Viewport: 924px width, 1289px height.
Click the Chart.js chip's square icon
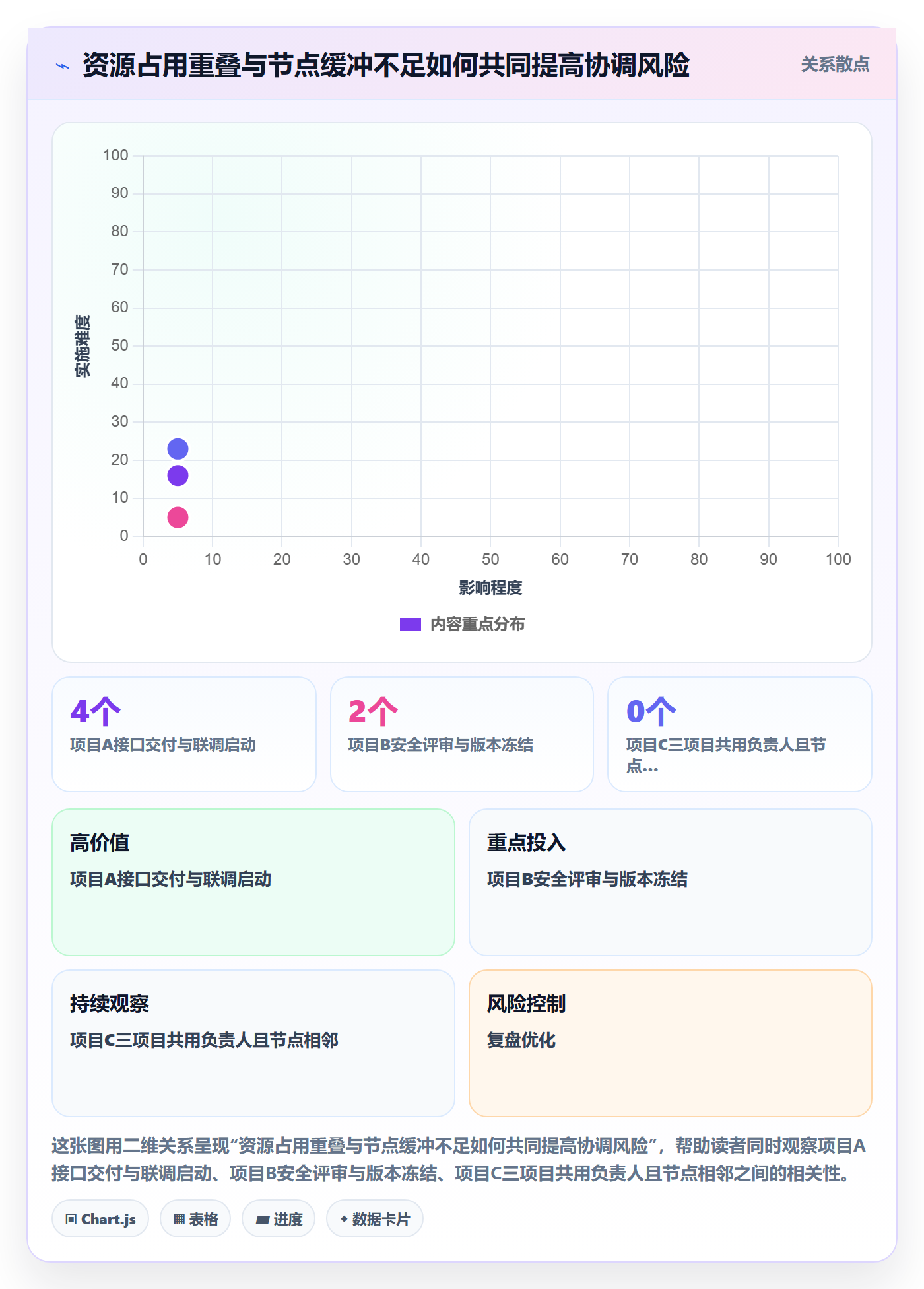click(71, 1220)
